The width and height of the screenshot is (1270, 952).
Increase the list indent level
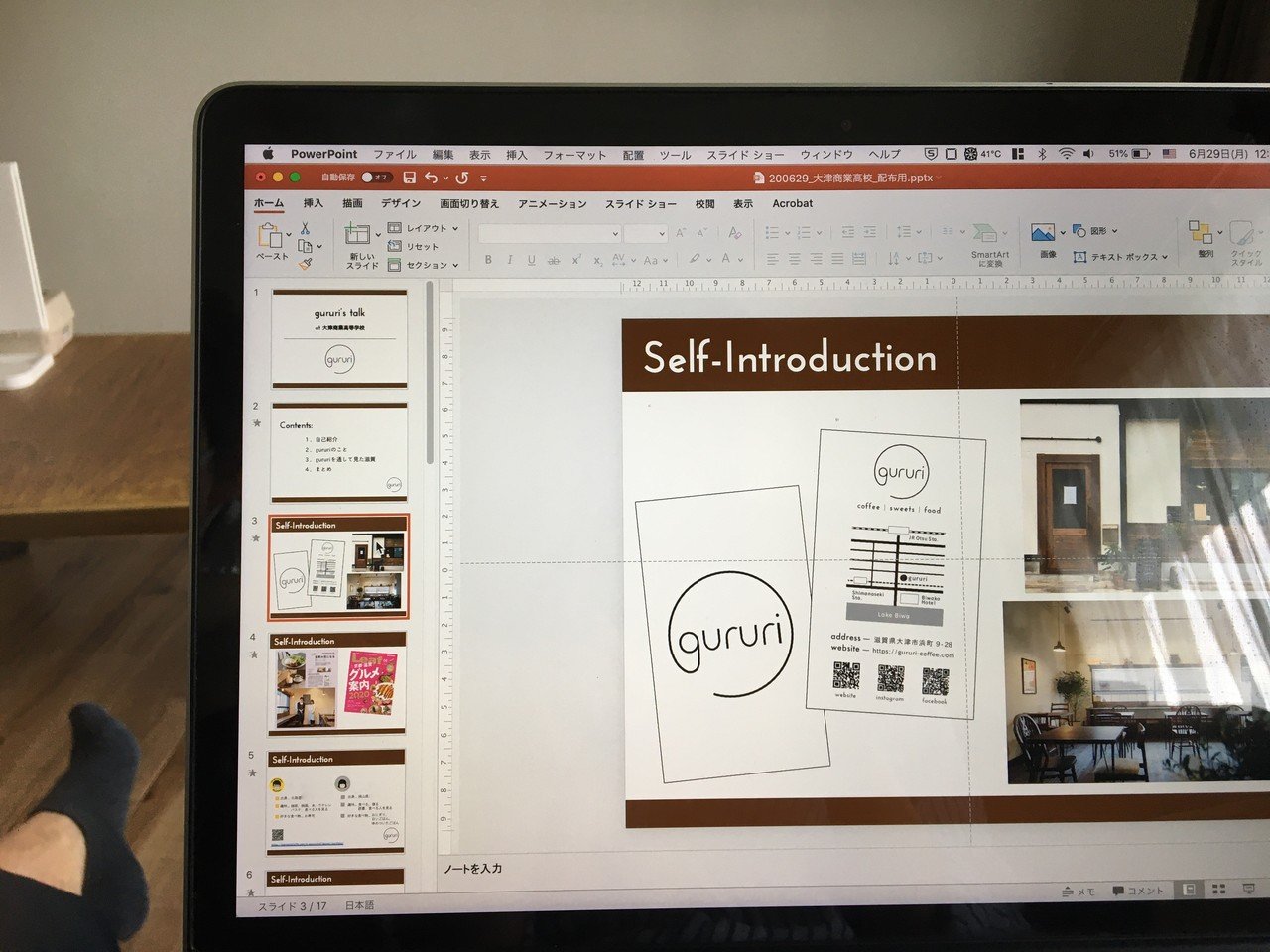pyautogui.click(x=869, y=232)
